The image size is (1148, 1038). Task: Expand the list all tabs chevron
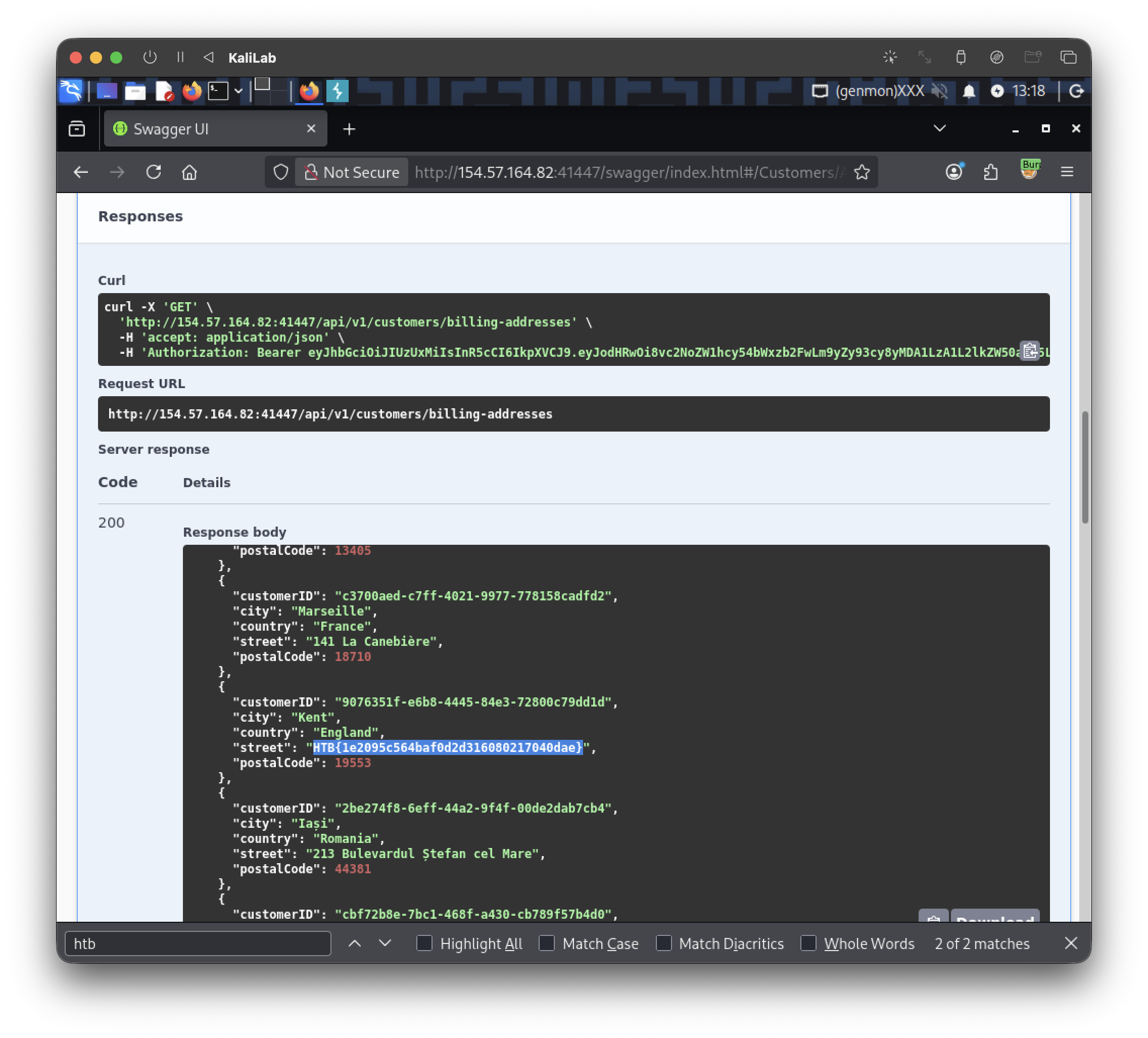pos(940,128)
